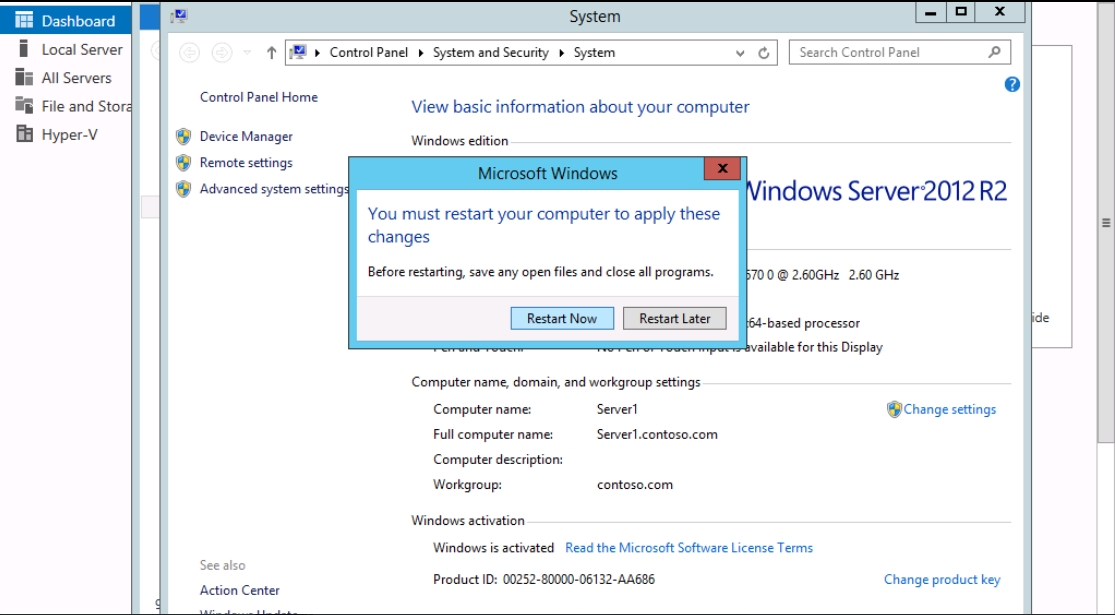Click the Server1 computer name value
Image resolution: width=1115 pixels, height=615 pixels.
pos(617,410)
